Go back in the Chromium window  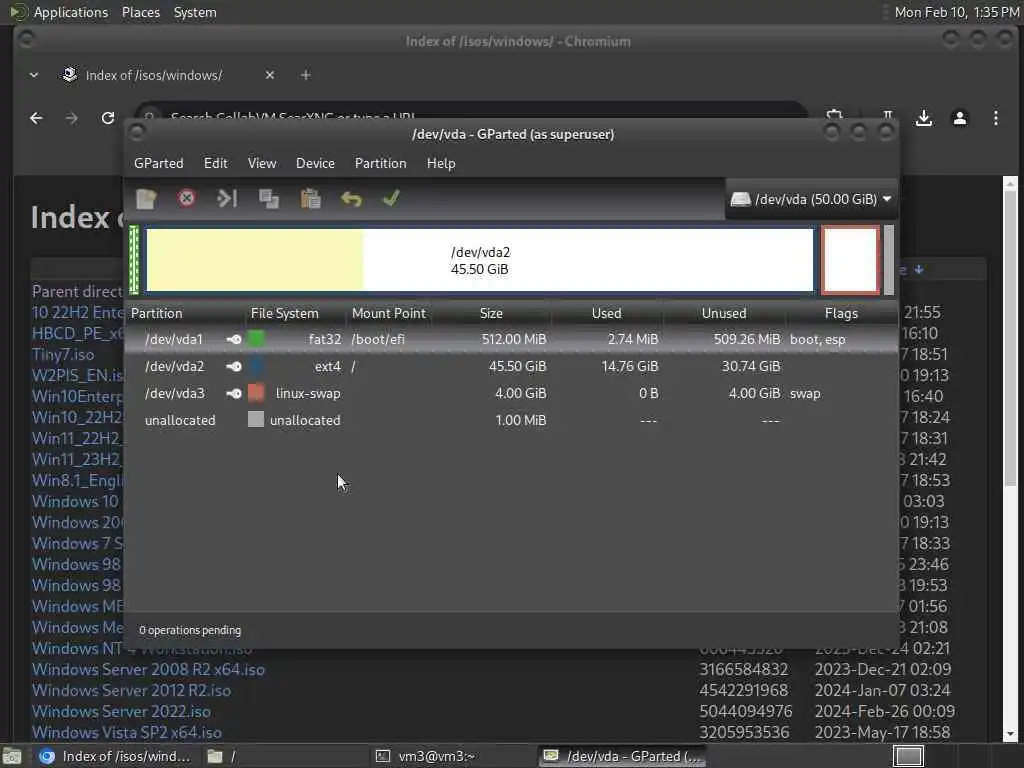point(37,118)
